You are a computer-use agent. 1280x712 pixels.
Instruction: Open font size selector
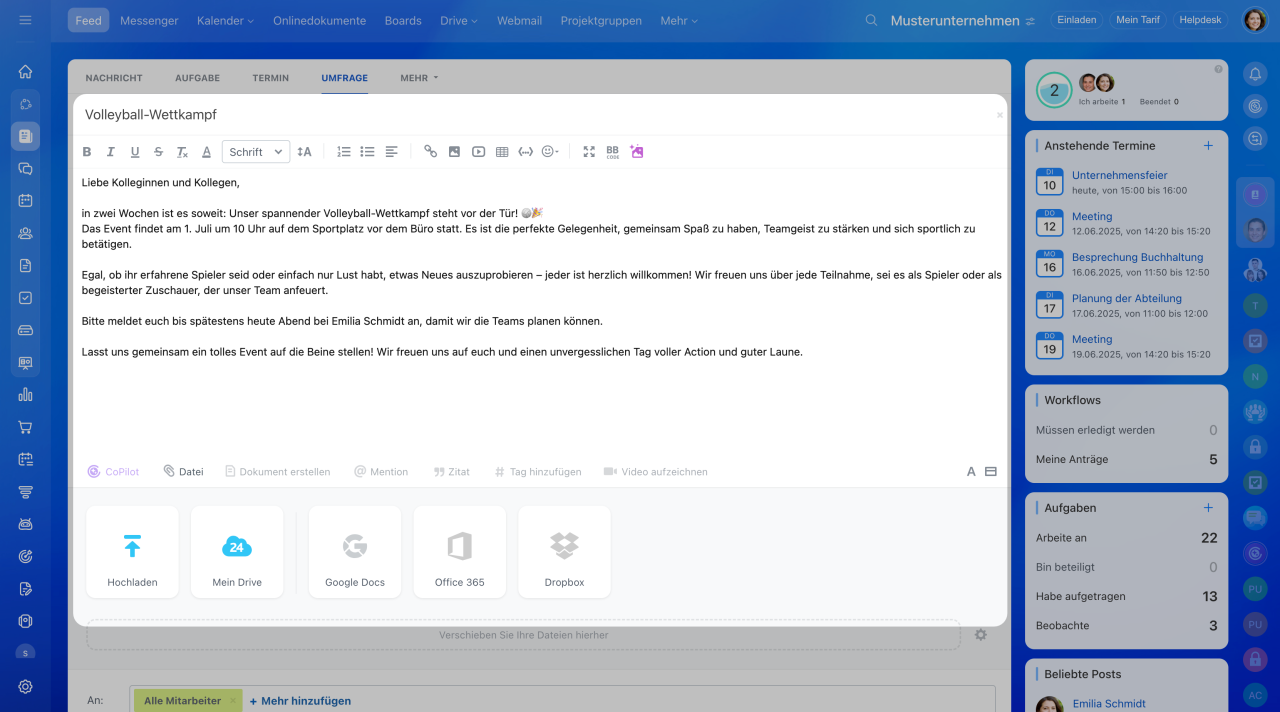tap(304, 152)
